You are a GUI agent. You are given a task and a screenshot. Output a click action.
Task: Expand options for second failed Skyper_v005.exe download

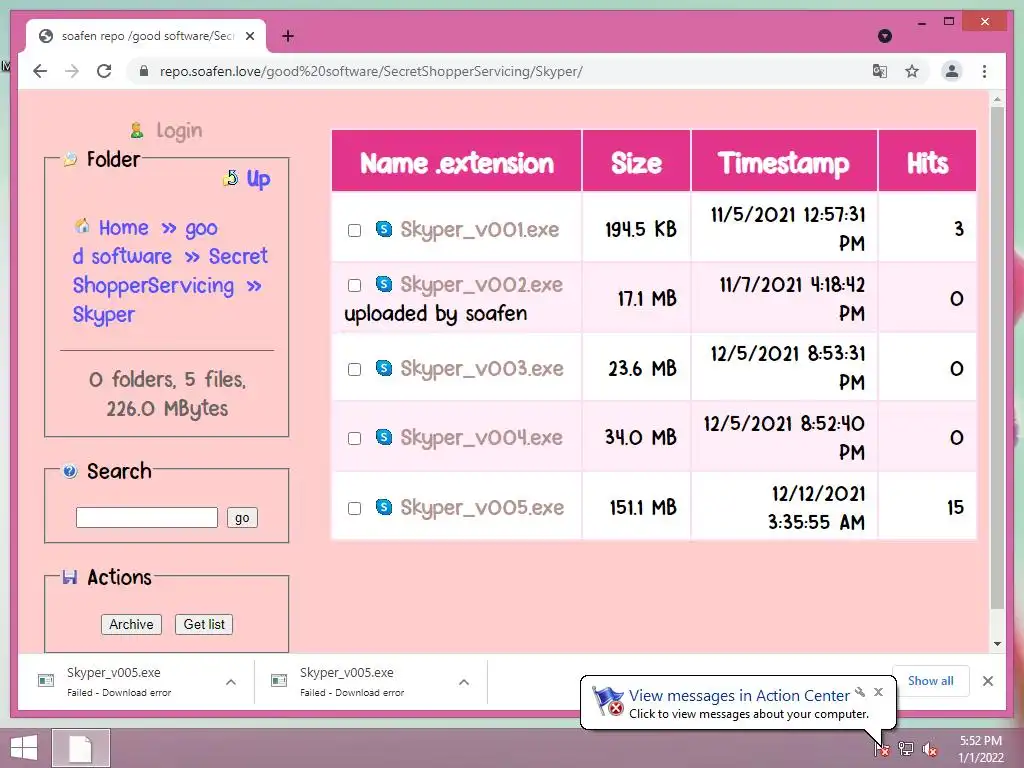click(464, 682)
